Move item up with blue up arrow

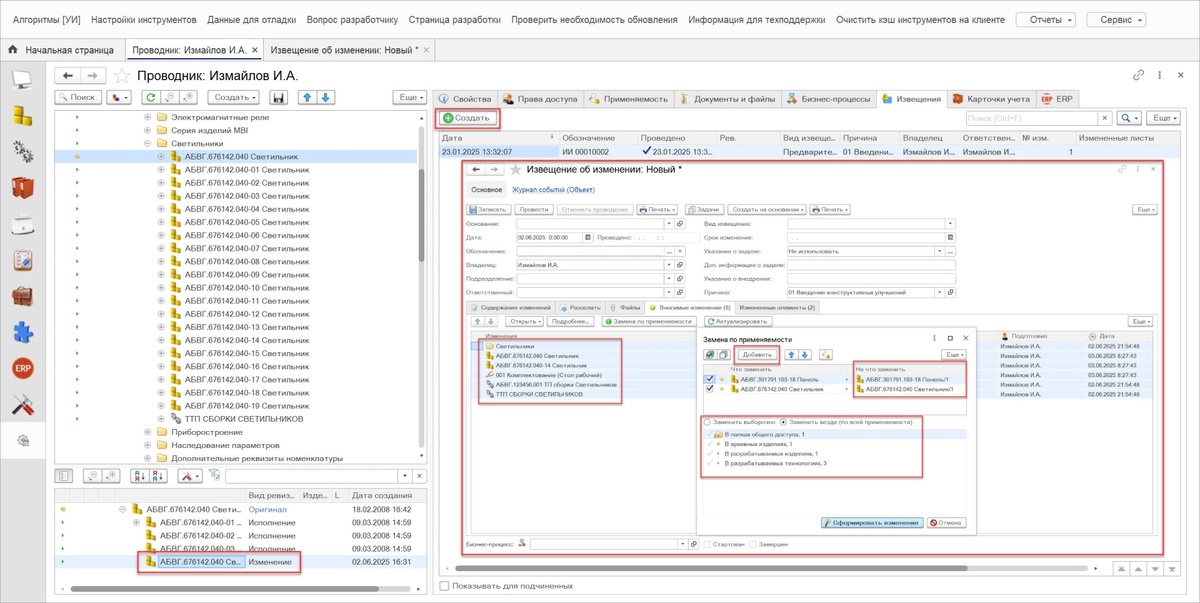pos(308,97)
